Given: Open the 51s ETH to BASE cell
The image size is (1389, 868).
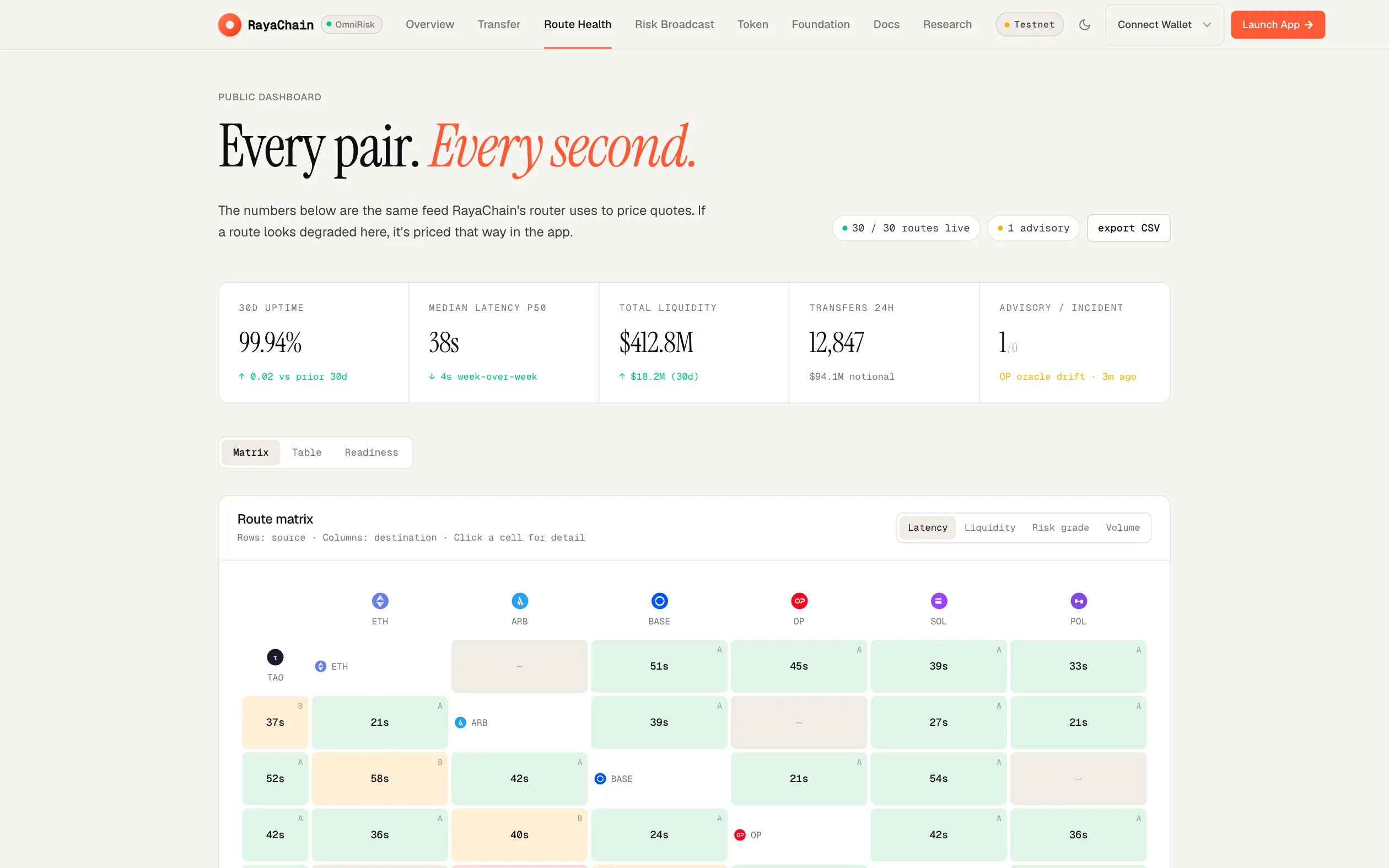Looking at the screenshot, I should click(x=659, y=666).
